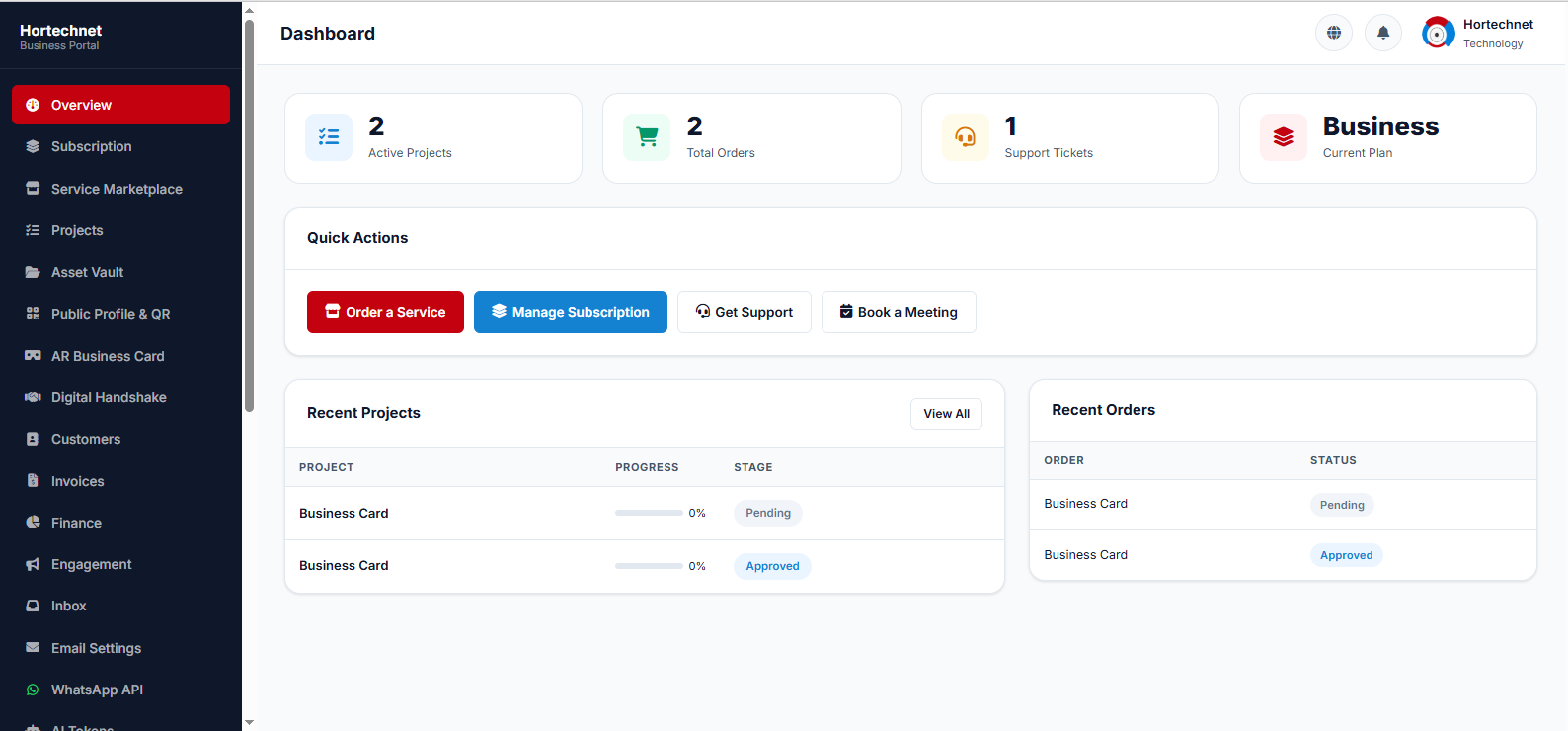This screenshot has height=731, width=1568.
Task: Click the Order a Service button
Action: pyautogui.click(x=385, y=312)
